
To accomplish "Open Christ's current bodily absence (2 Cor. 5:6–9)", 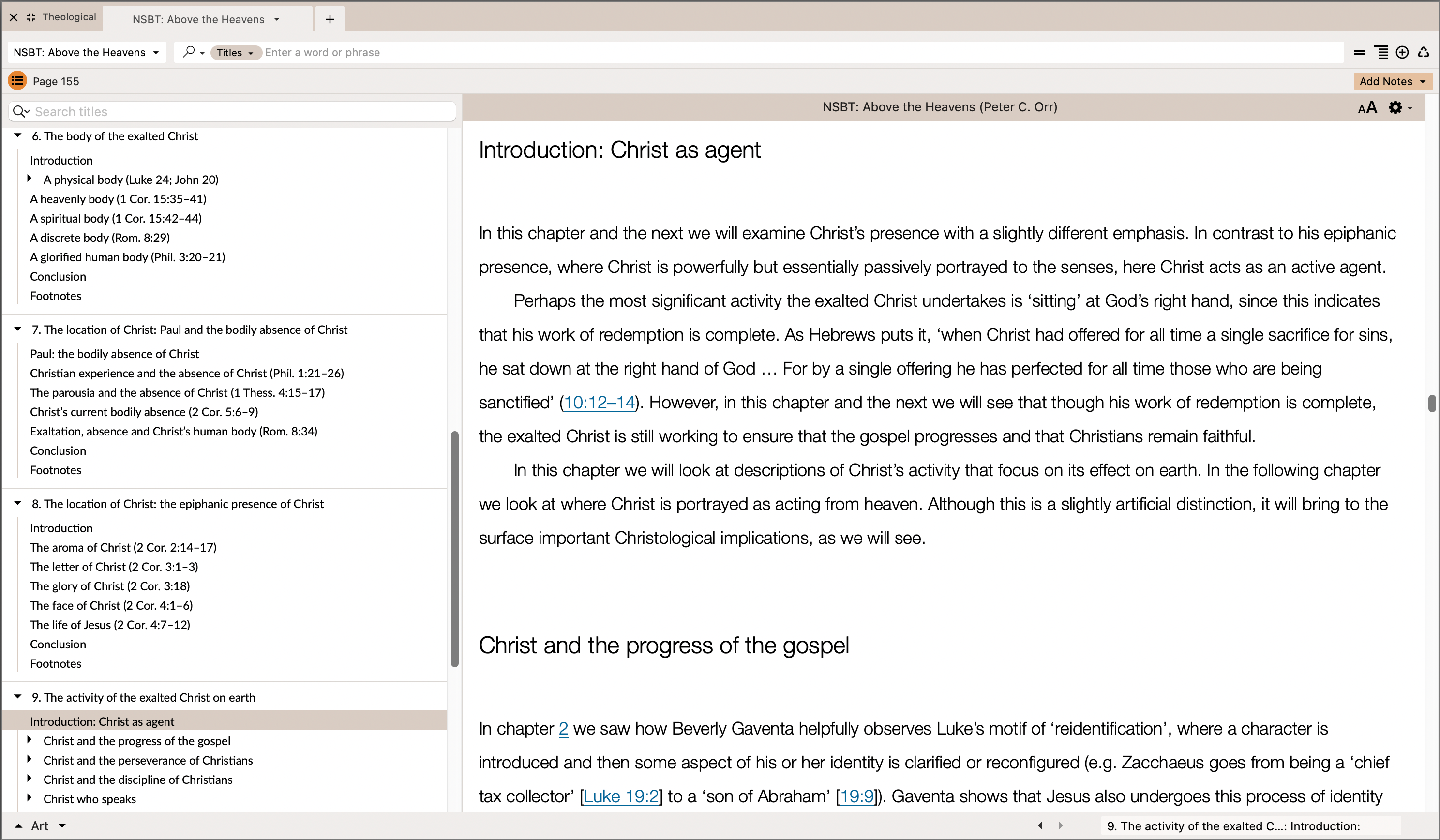I will pyautogui.click(x=144, y=412).
